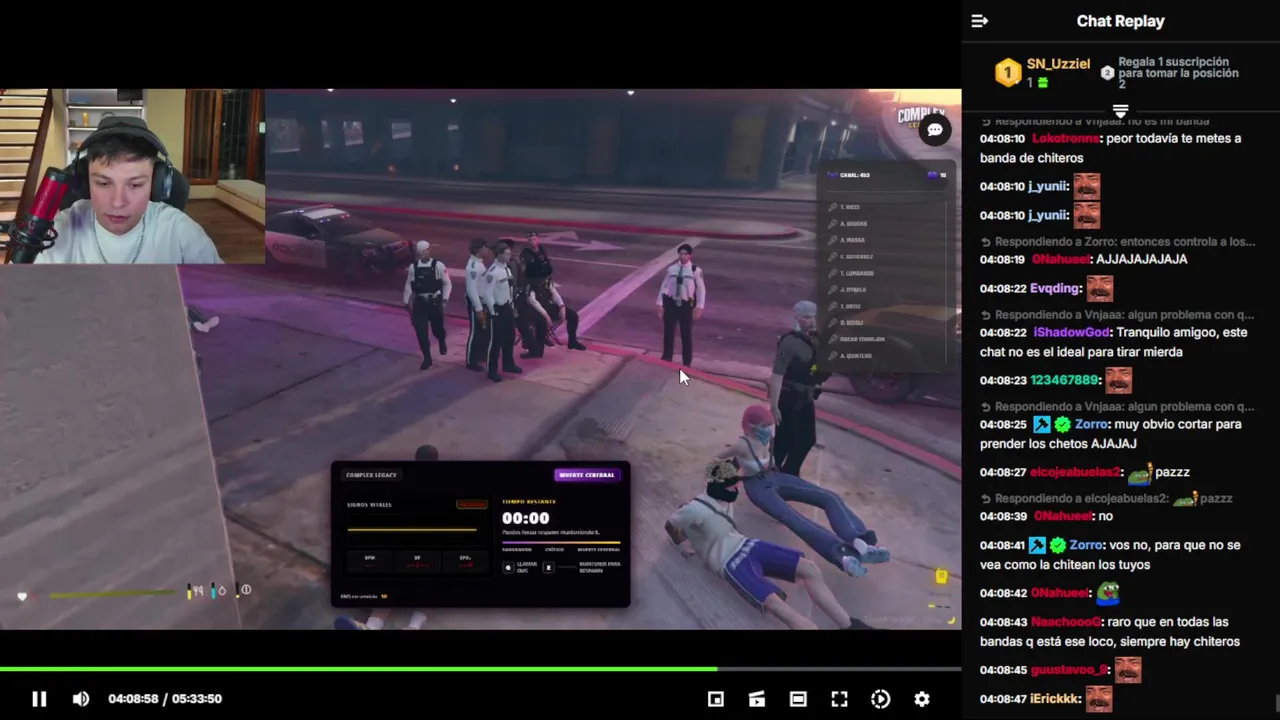Click the blue moderator badge at 04:08:41
The height and width of the screenshot is (720, 1280).
[1038, 546]
